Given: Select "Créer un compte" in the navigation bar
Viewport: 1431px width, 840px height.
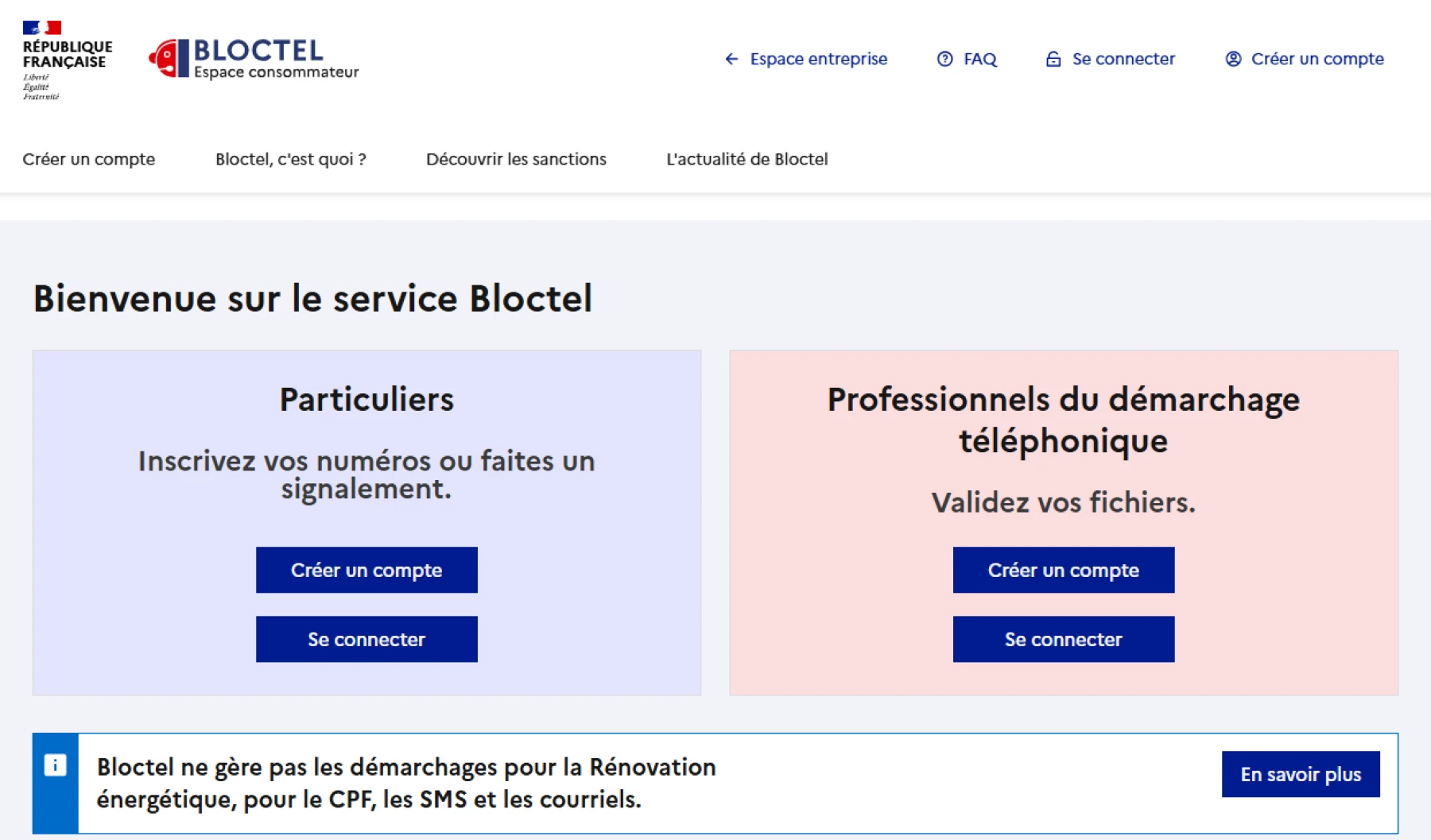Looking at the screenshot, I should click(x=89, y=159).
